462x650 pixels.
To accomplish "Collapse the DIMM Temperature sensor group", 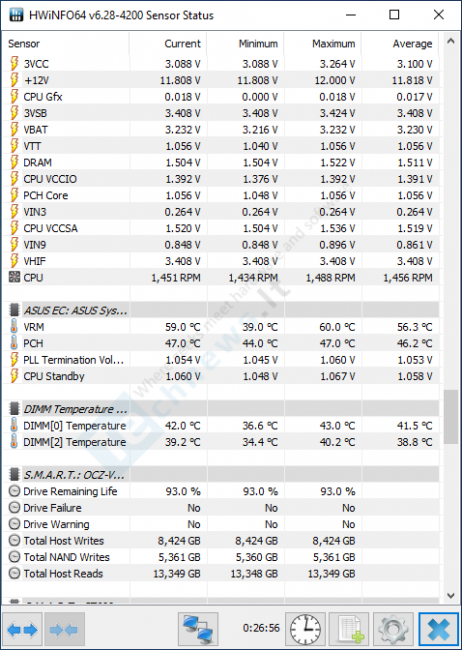I will 221,409.
